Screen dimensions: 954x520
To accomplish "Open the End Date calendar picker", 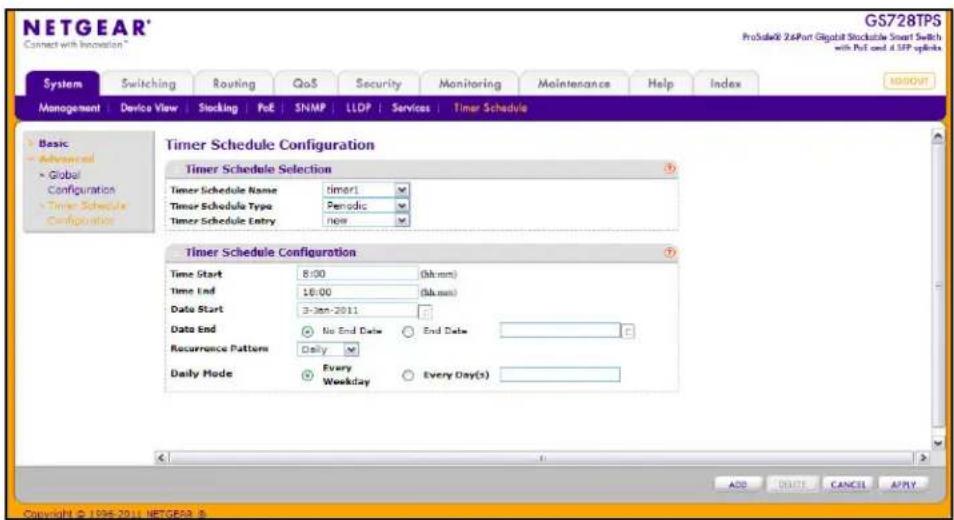I will pyautogui.click(x=628, y=331).
